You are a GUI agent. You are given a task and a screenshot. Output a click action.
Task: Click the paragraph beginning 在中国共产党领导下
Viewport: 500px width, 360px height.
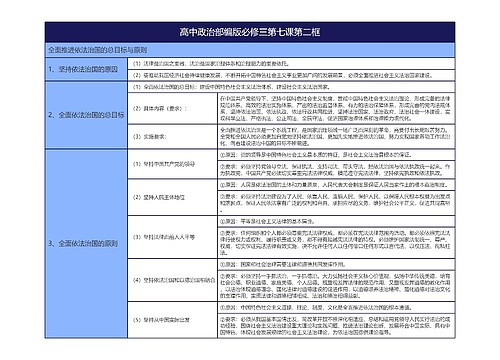coord(336,109)
